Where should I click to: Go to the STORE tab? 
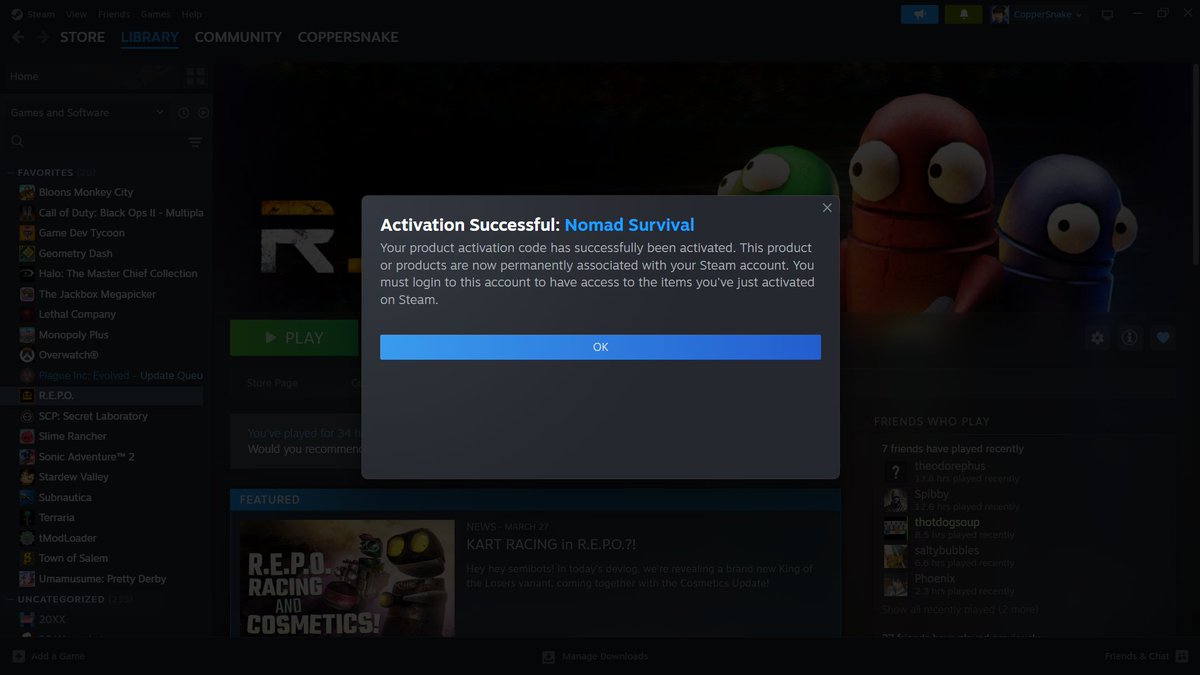coord(82,37)
